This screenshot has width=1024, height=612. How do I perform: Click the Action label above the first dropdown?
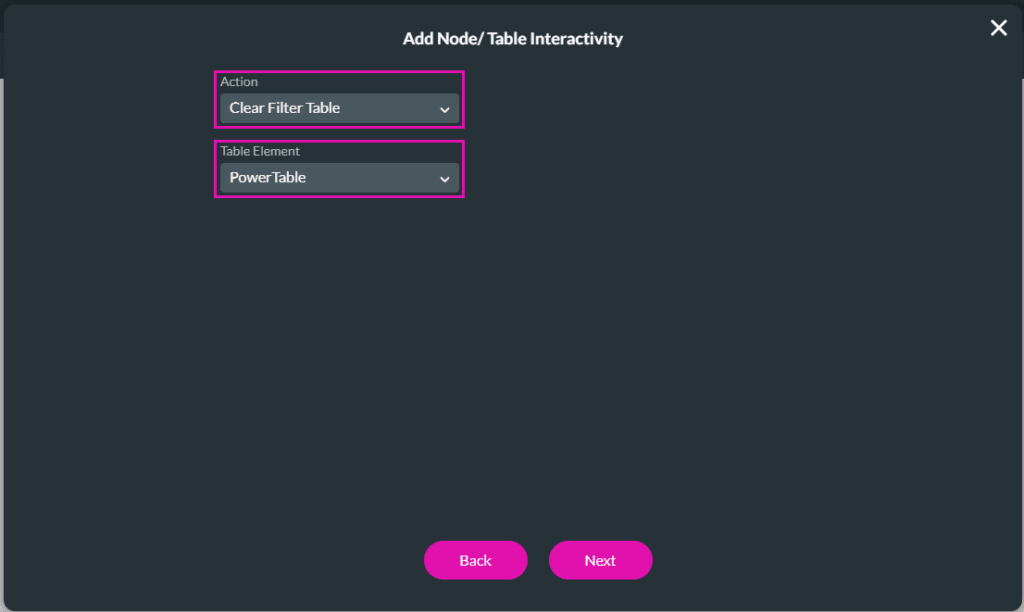[239, 82]
